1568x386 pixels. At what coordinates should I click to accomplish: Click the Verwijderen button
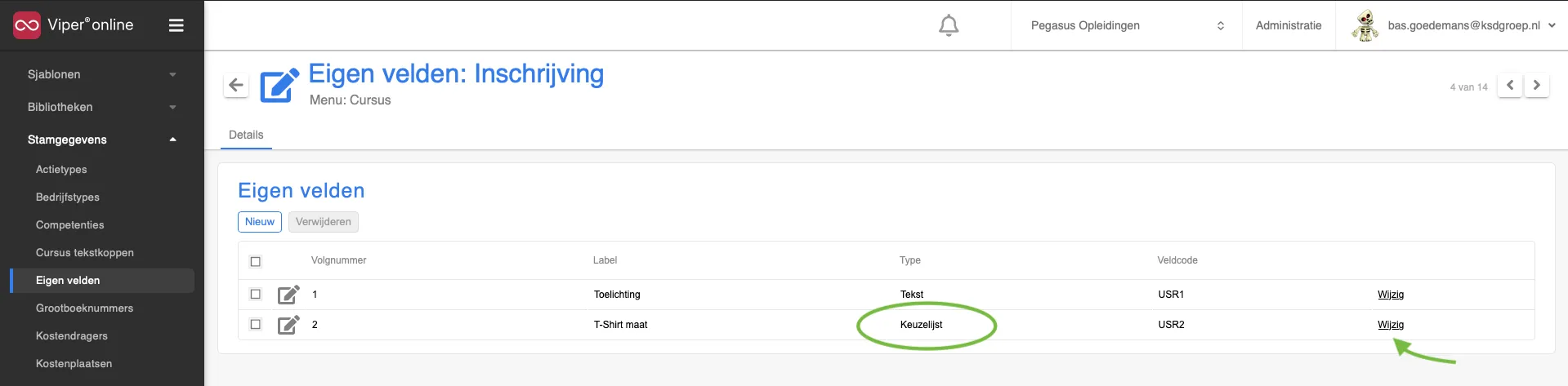(x=324, y=222)
